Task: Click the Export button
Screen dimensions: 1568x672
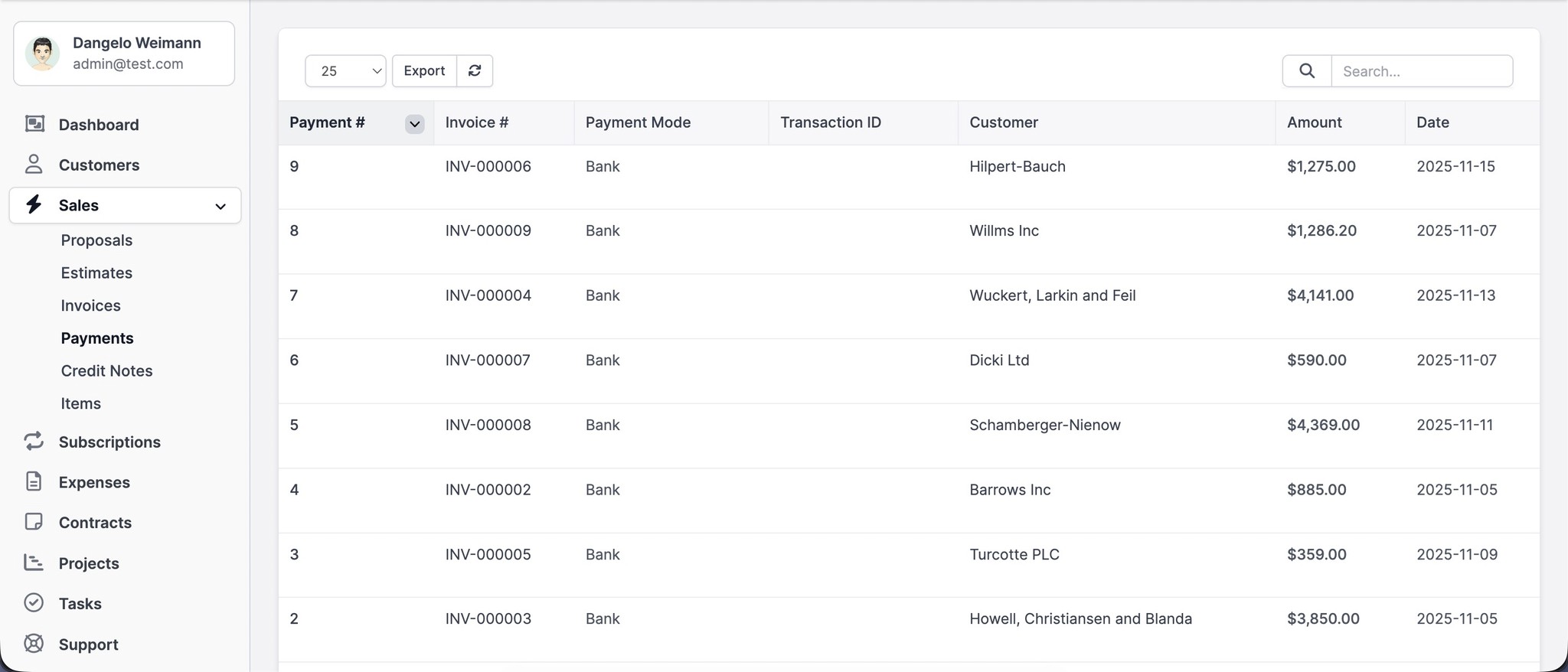Action: [x=424, y=70]
